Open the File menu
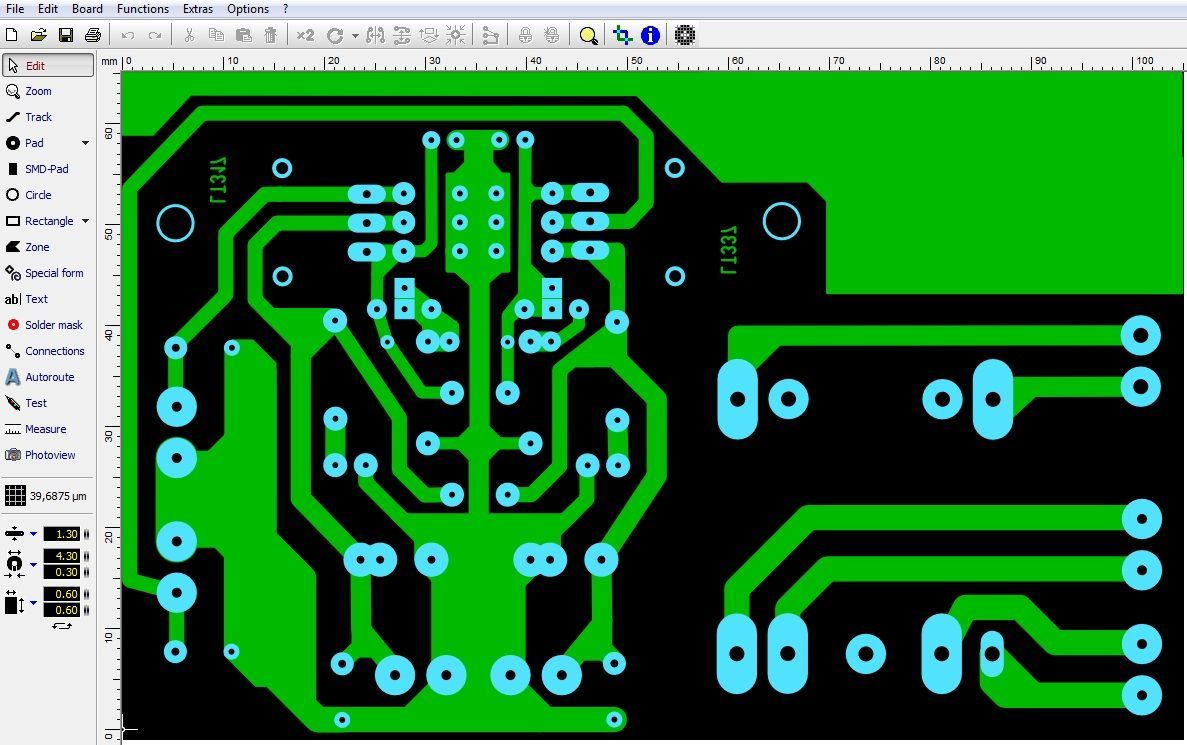The height and width of the screenshot is (745, 1187). tap(15, 9)
